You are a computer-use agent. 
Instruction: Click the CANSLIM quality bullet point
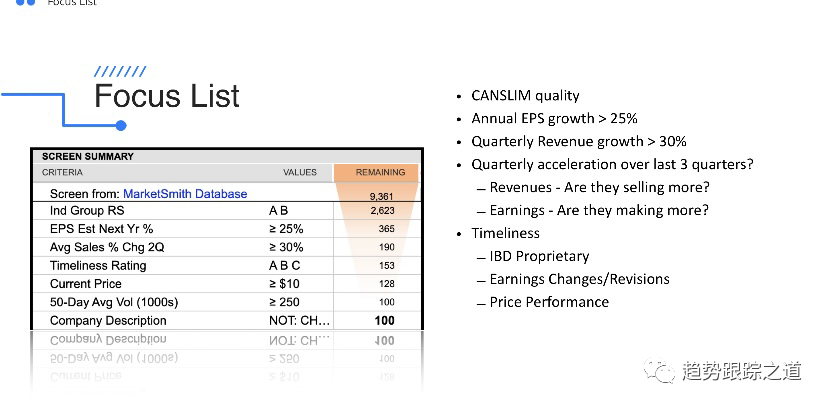tap(525, 96)
